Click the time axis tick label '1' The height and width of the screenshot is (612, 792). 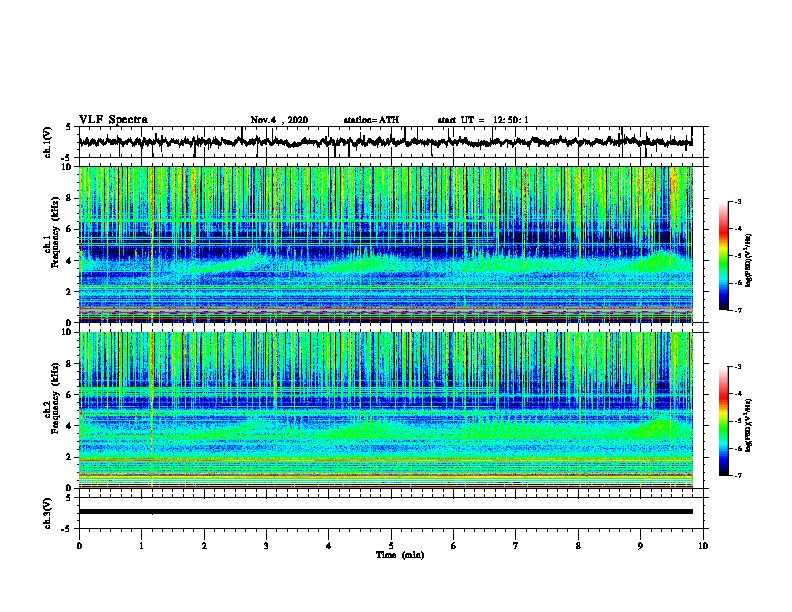point(141,546)
